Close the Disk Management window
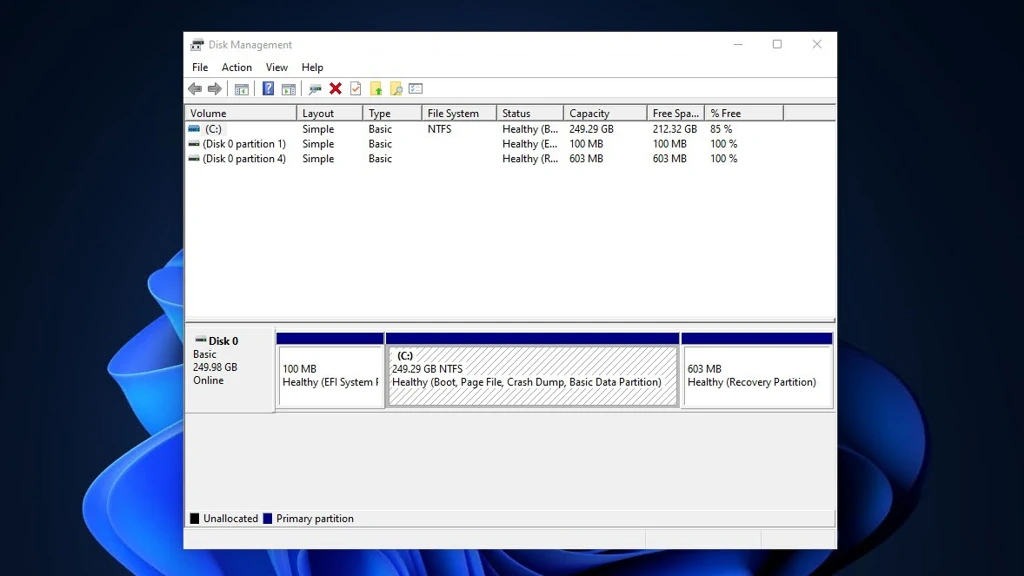The height and width of the screenshot is (576, 1024). pyautogui.click(x=817, y=44)
